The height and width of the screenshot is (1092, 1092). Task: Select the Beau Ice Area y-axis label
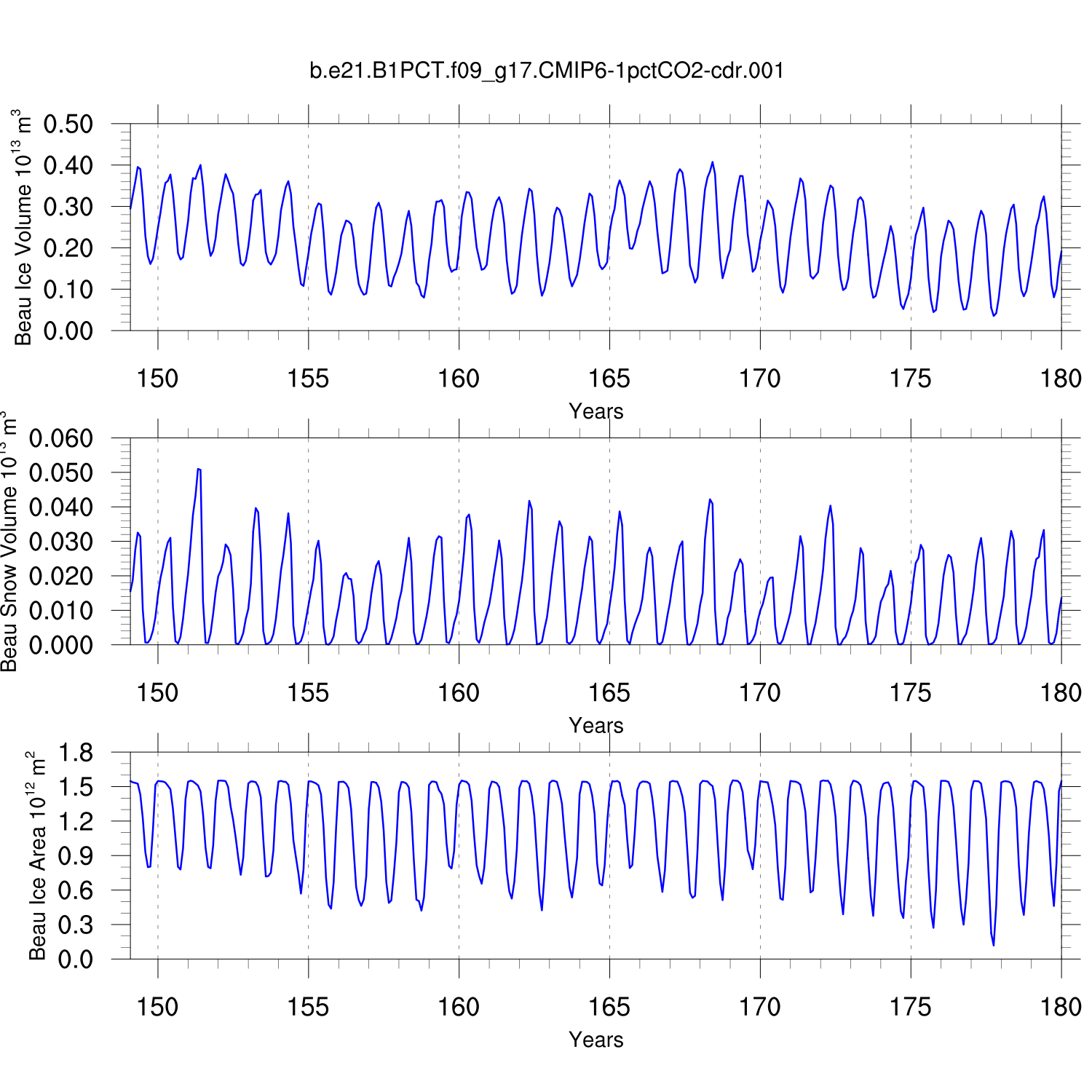(37, 856)
